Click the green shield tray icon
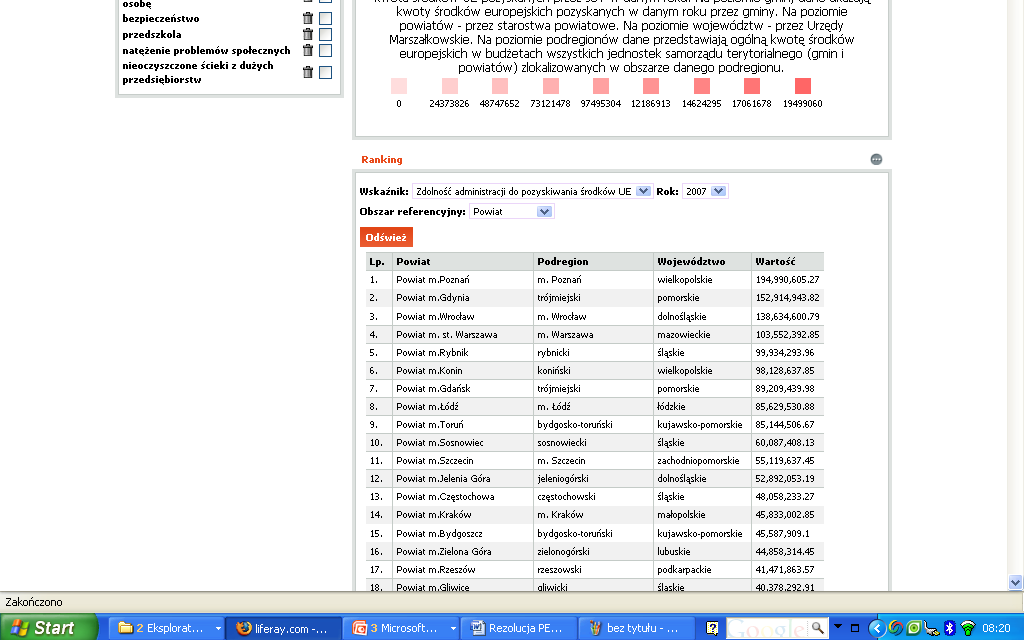 click(914, 628)
